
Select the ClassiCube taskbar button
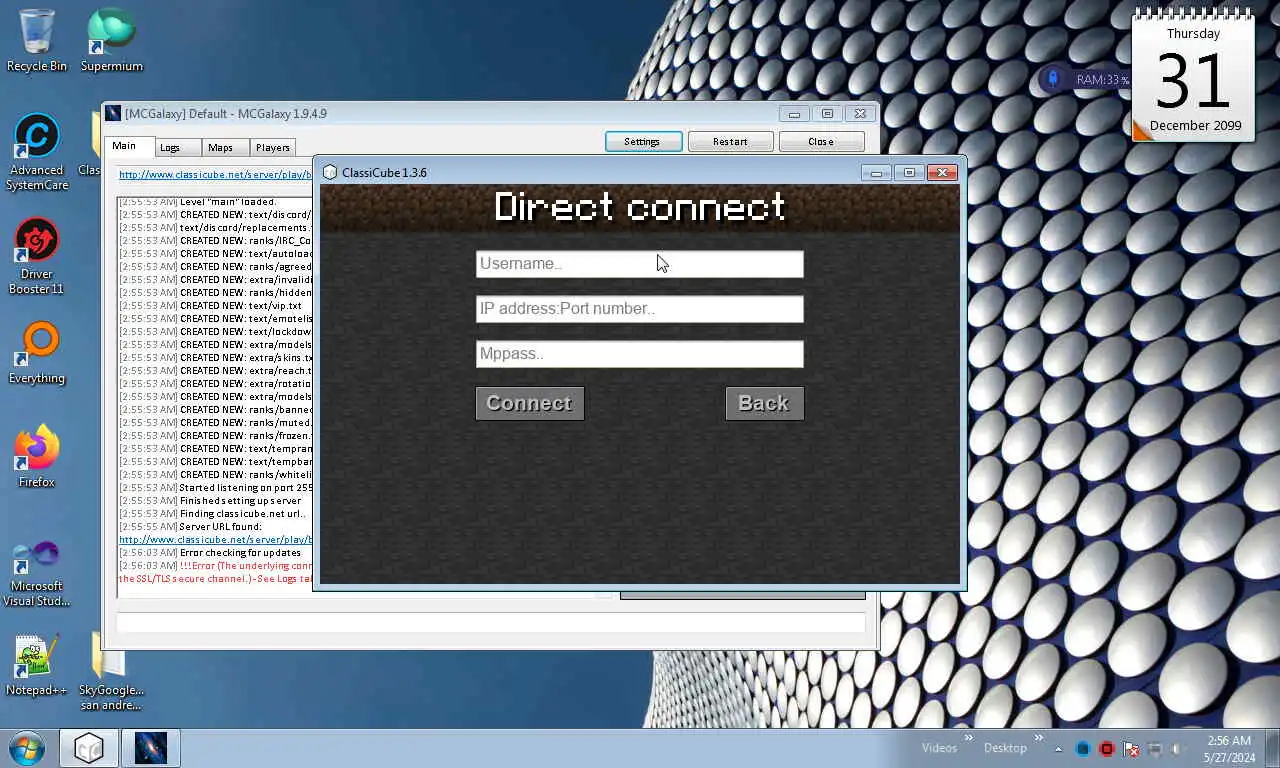pyautogui.click(x=89, y=748)
